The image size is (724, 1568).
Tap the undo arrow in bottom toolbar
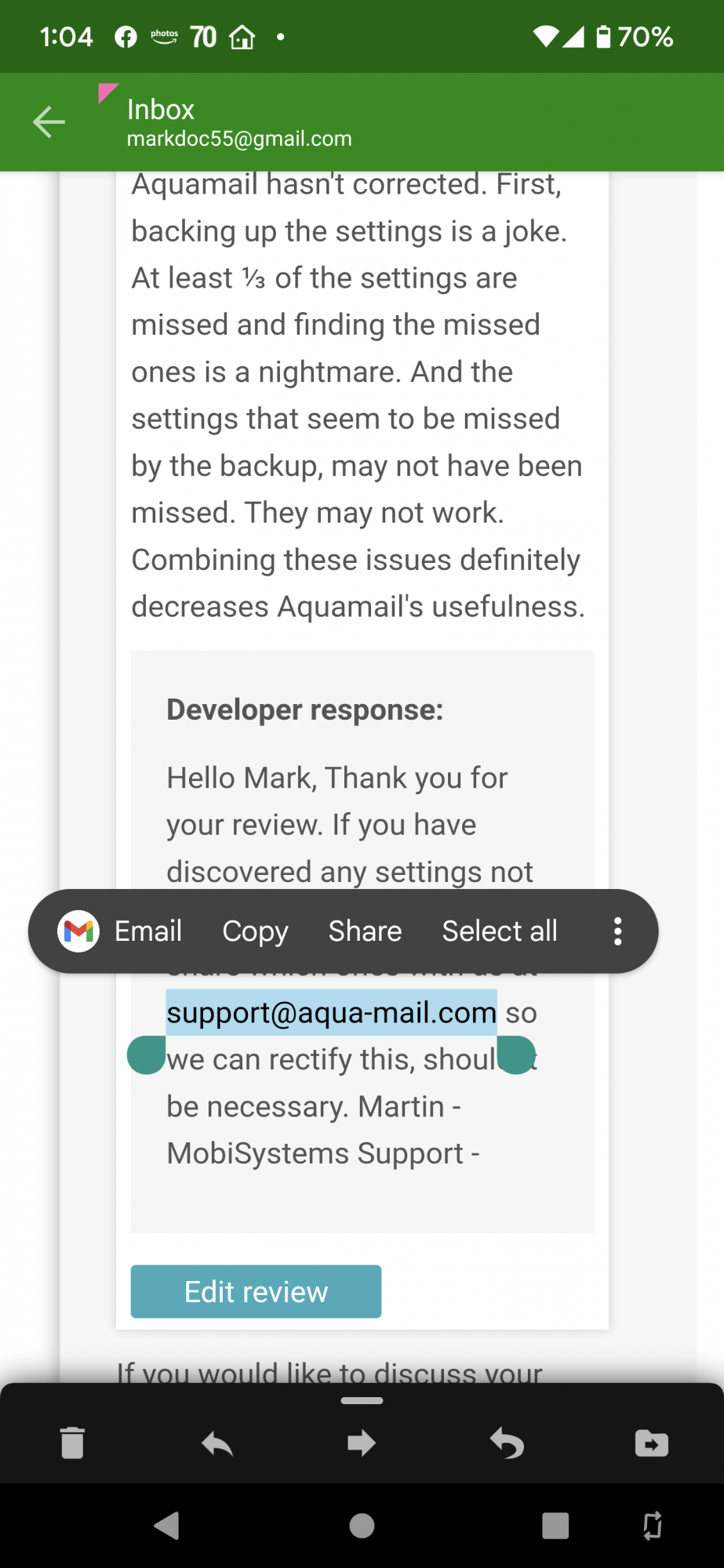[507, 1443]
